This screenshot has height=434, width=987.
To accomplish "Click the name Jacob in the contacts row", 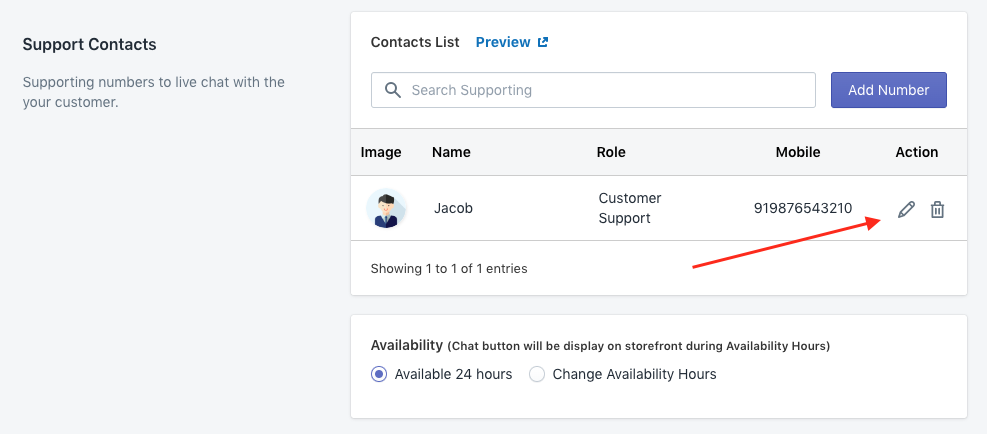I will pos(453,208).
